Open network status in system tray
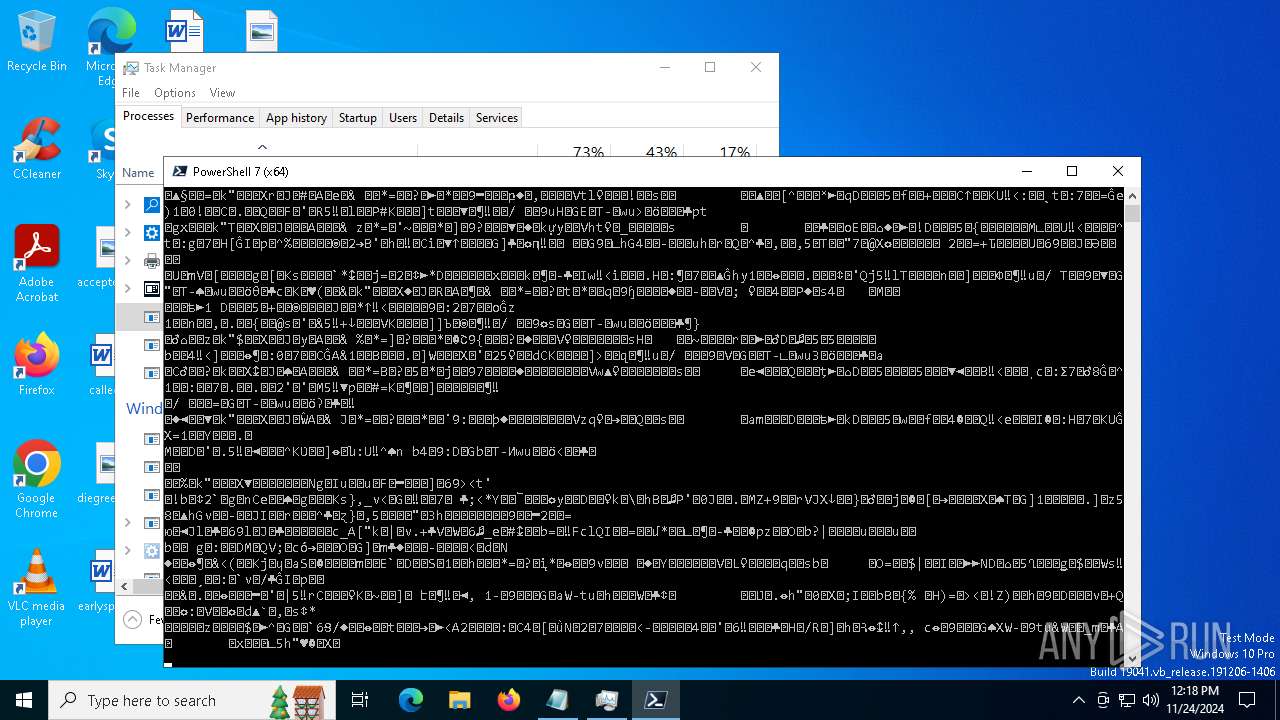 1126,700
